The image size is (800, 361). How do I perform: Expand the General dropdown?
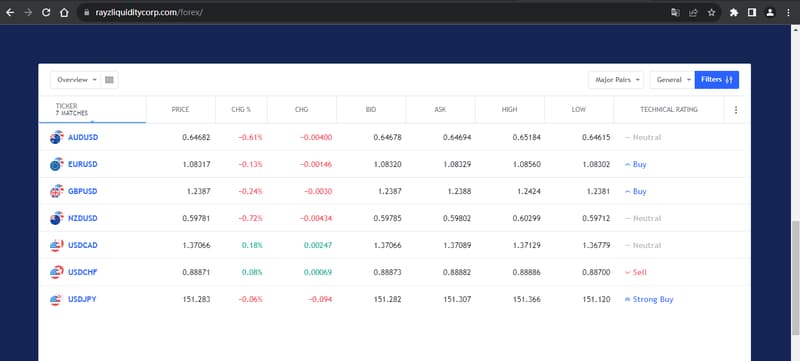pos(672,80)
